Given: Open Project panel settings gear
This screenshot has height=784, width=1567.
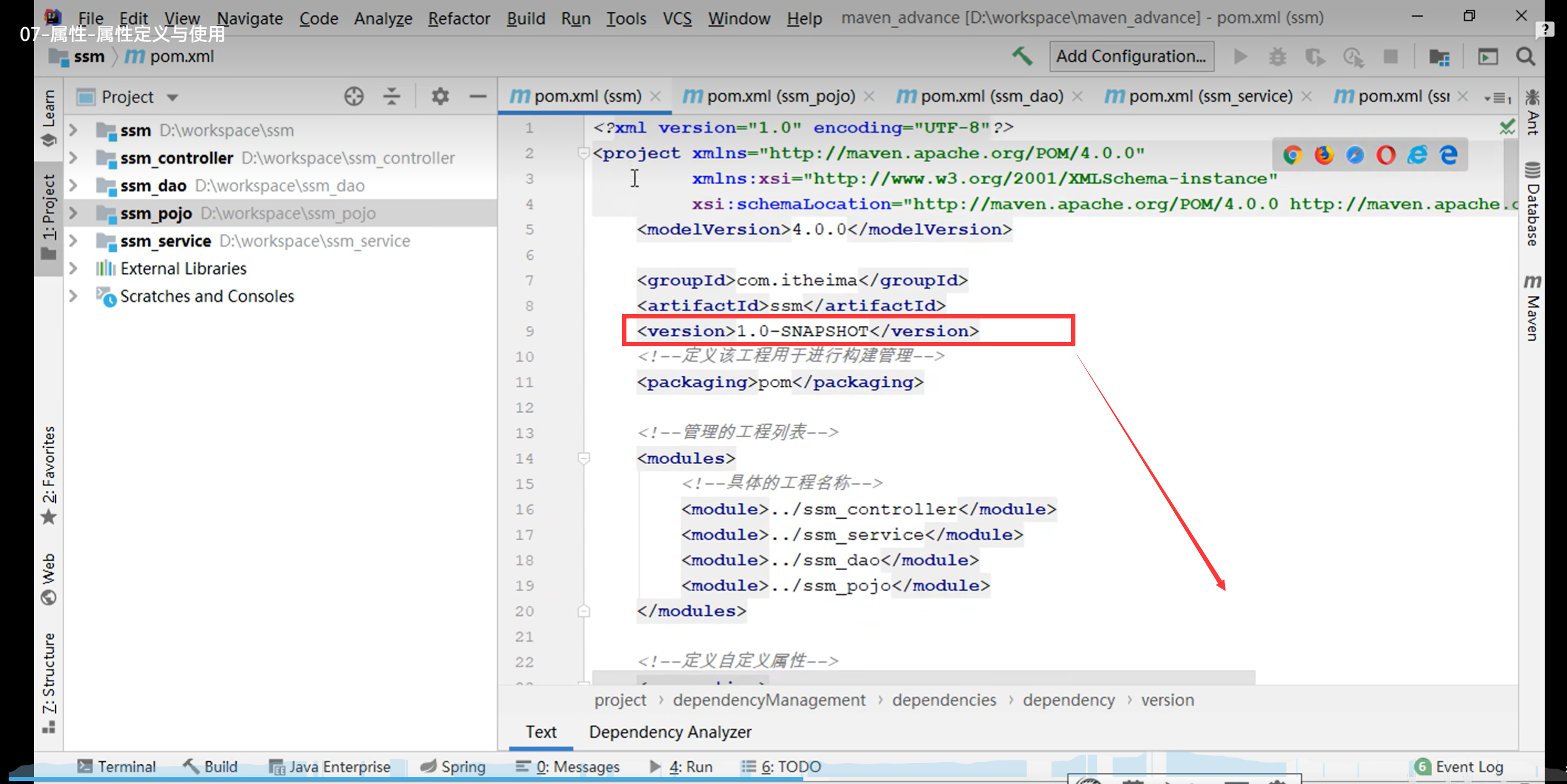Looking at the screenshot, I should point(440,96).
